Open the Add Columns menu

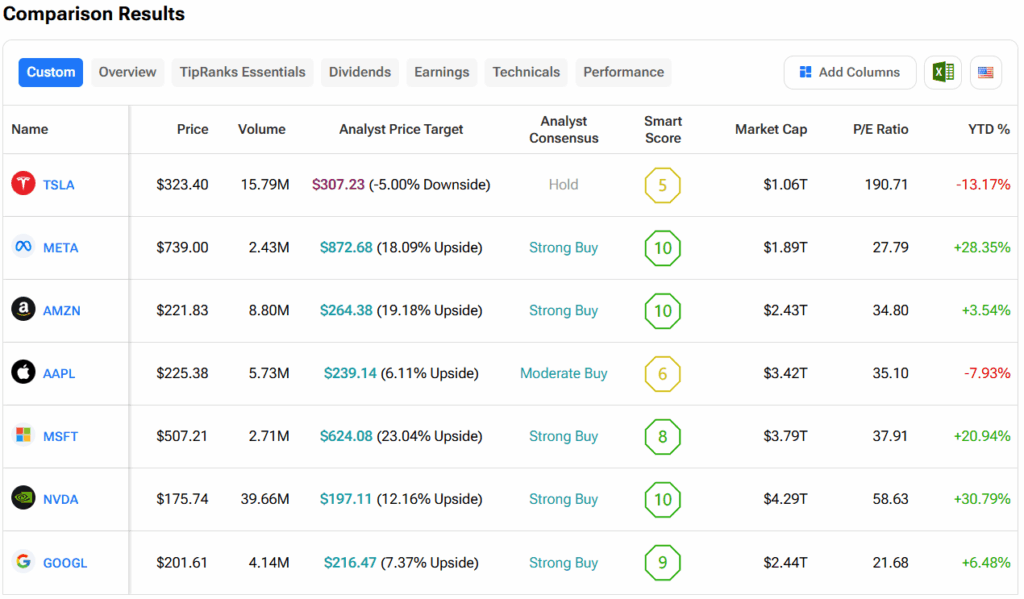(850, 72)
